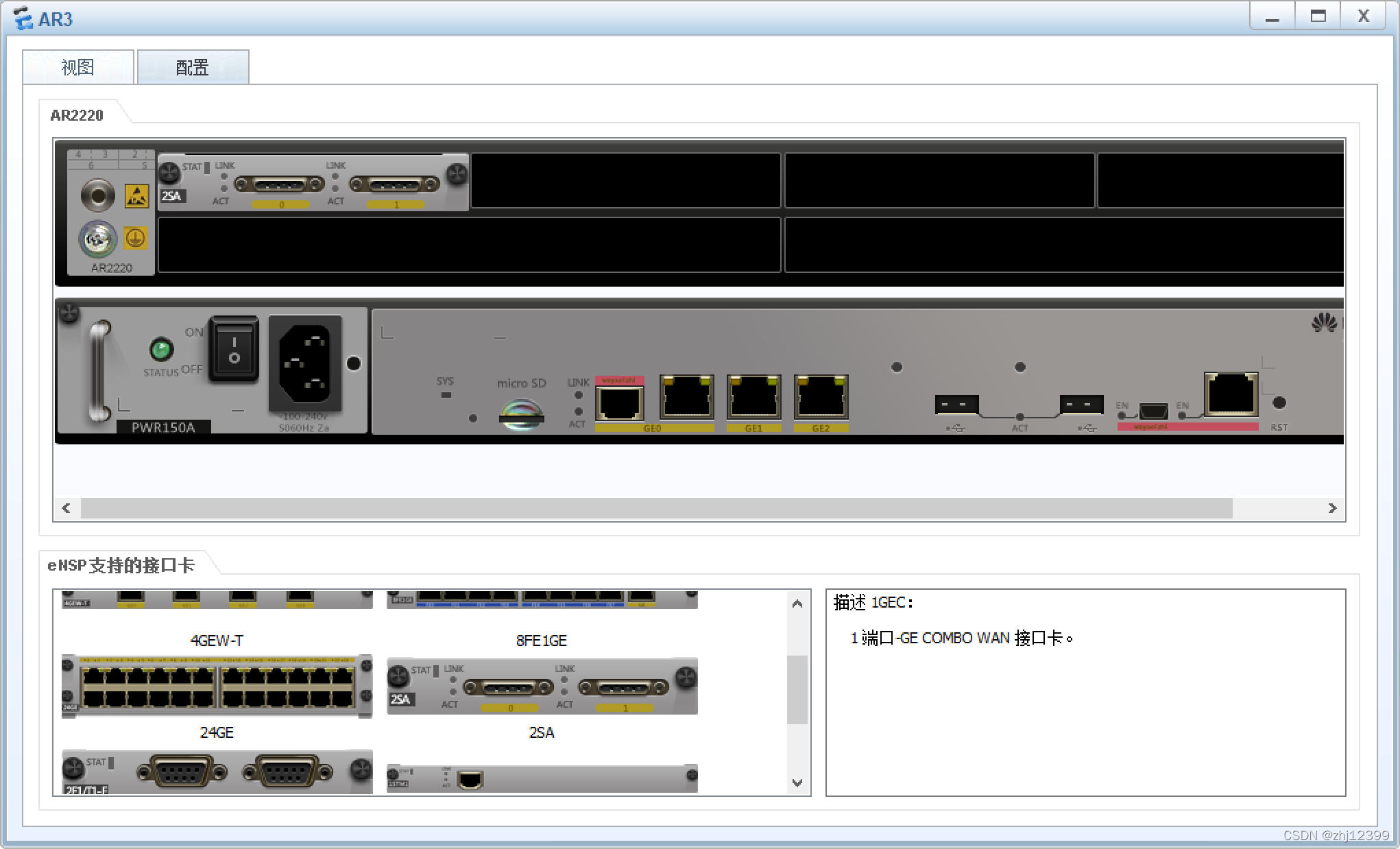Select the 2E1/T1-F interface card
1400x849 pixels.
(x=217, y=772)
